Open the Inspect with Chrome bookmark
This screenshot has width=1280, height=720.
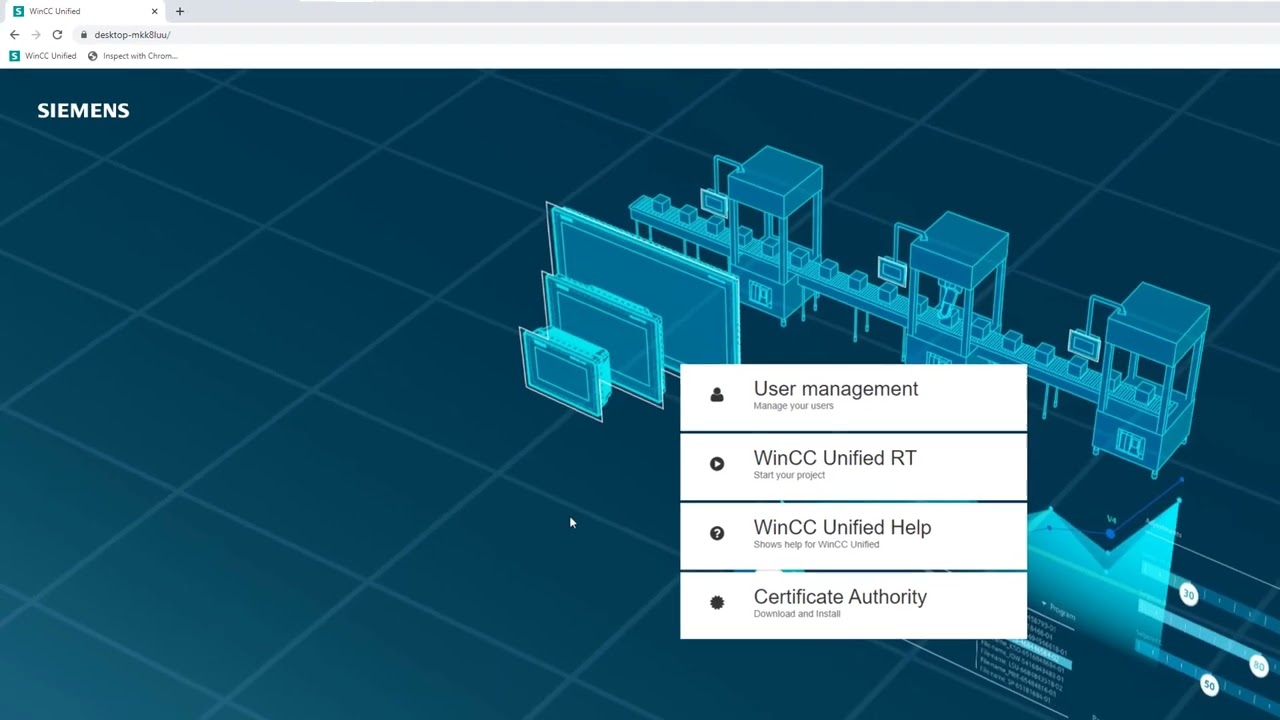pos(133,56)
